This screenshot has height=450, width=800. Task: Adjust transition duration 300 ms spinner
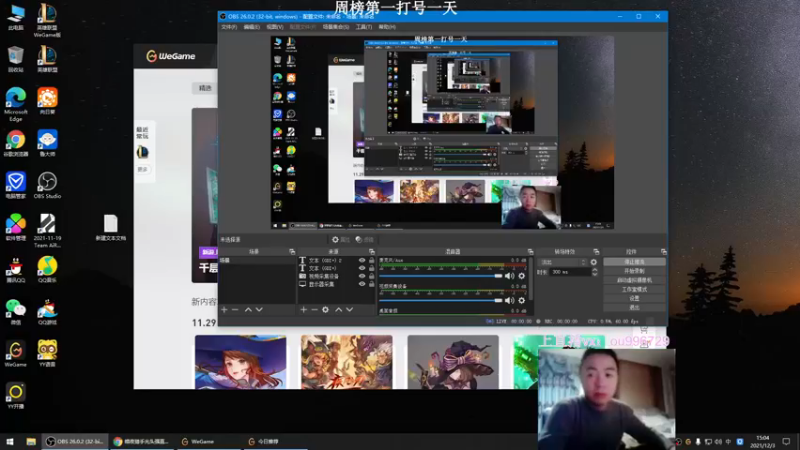(x=571, y=272)
